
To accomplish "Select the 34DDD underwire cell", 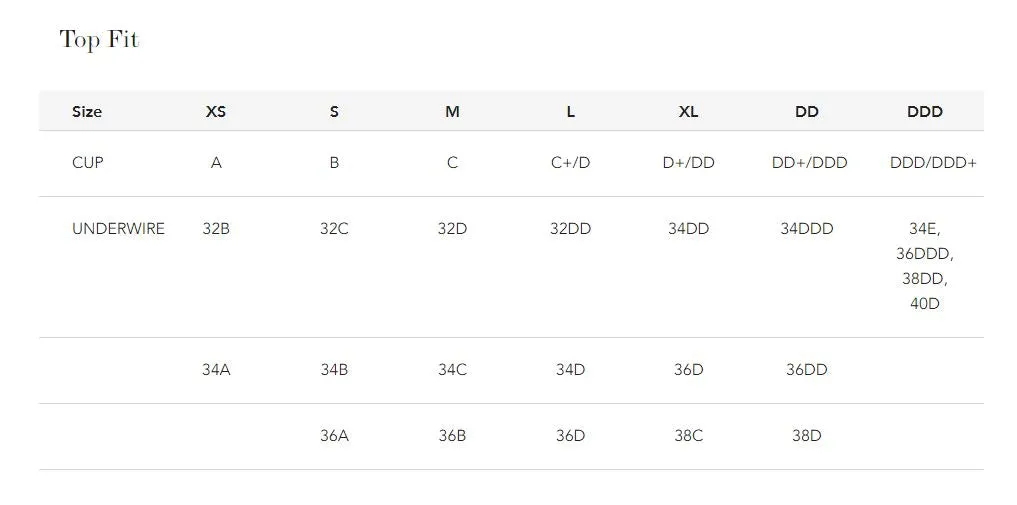I will [x=806, y=228].
